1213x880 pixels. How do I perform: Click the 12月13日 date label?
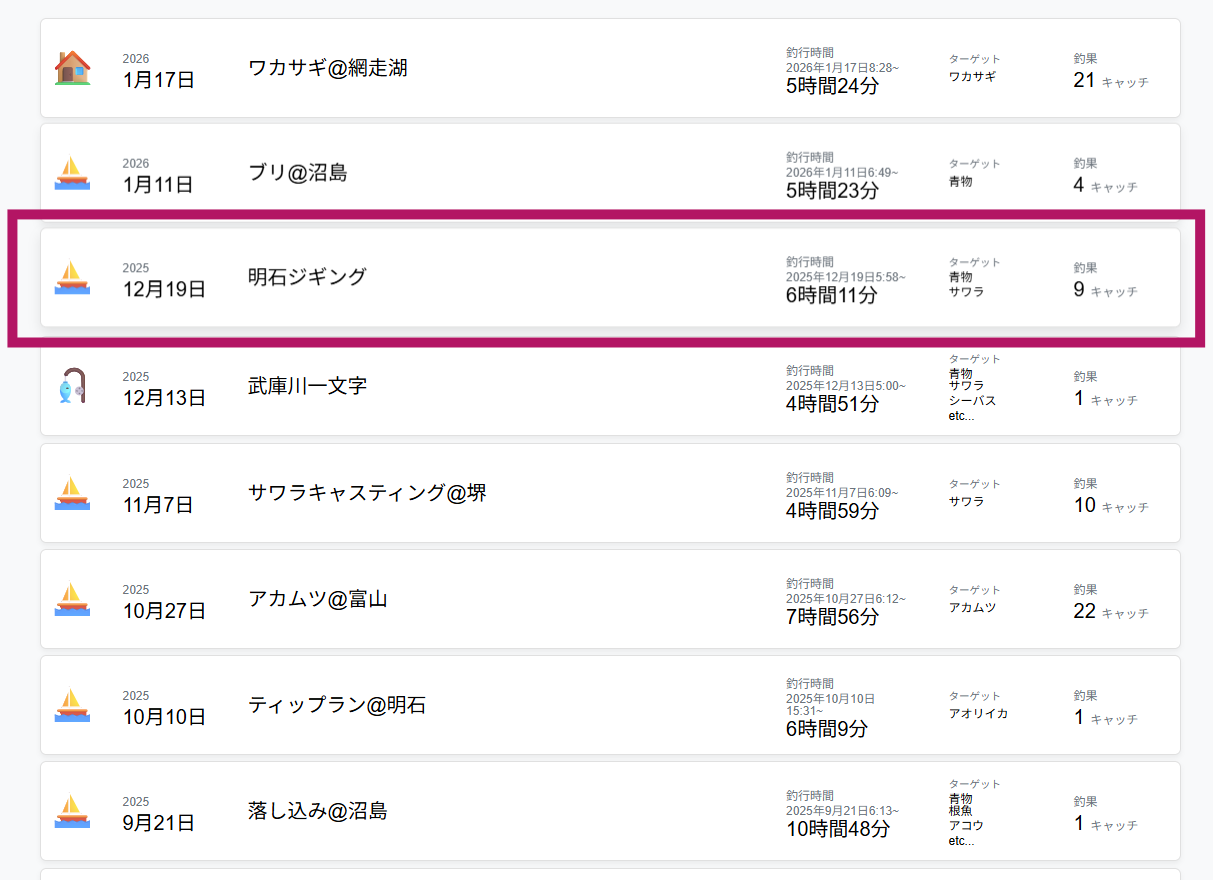click(164, 398)
